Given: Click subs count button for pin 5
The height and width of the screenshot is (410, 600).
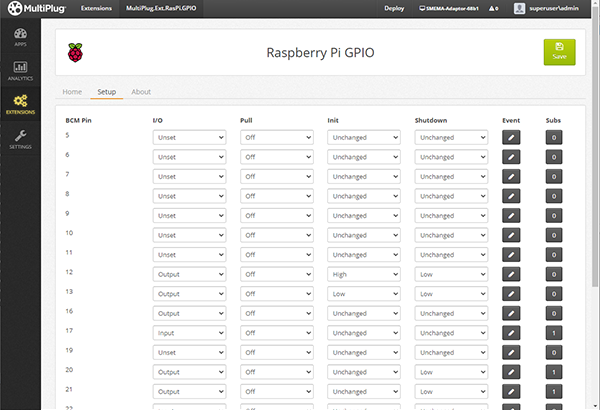Looking at the screenshot, I should [x=554, y=137].
